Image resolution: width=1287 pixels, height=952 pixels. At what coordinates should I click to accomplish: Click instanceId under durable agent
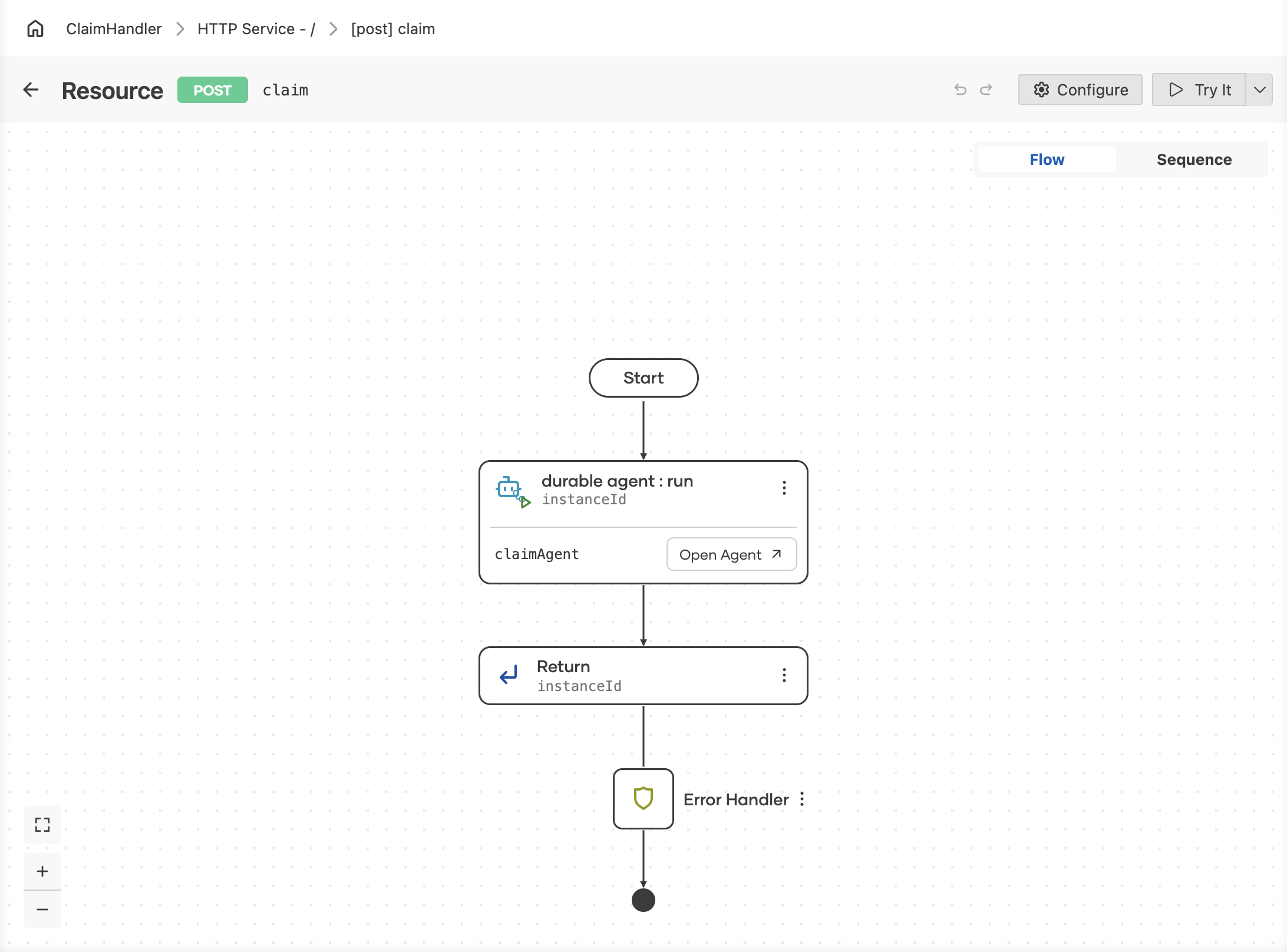pos(584,500)
